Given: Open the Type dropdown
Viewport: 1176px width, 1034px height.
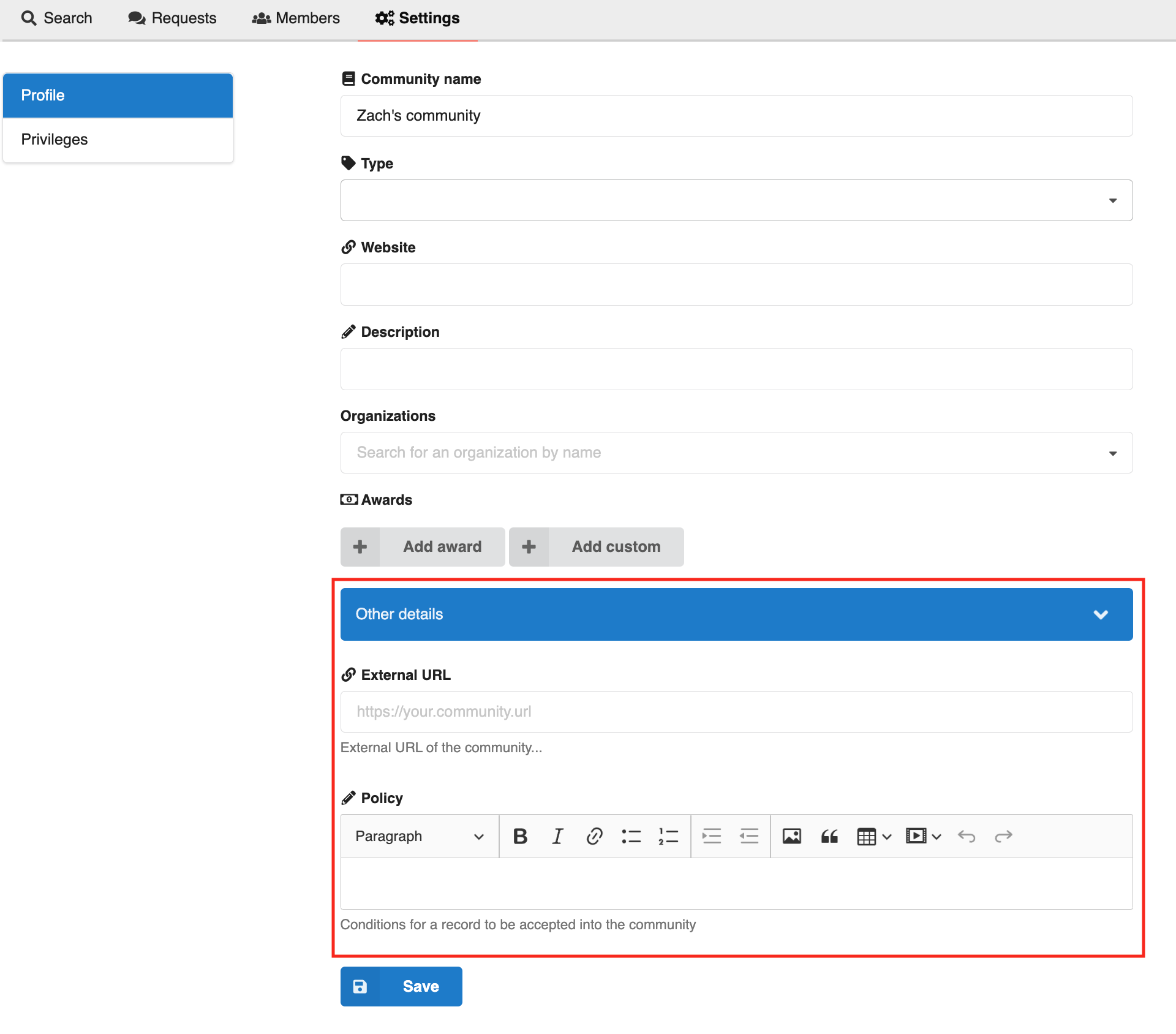Looking at the screenshot, I should (736, 200).
